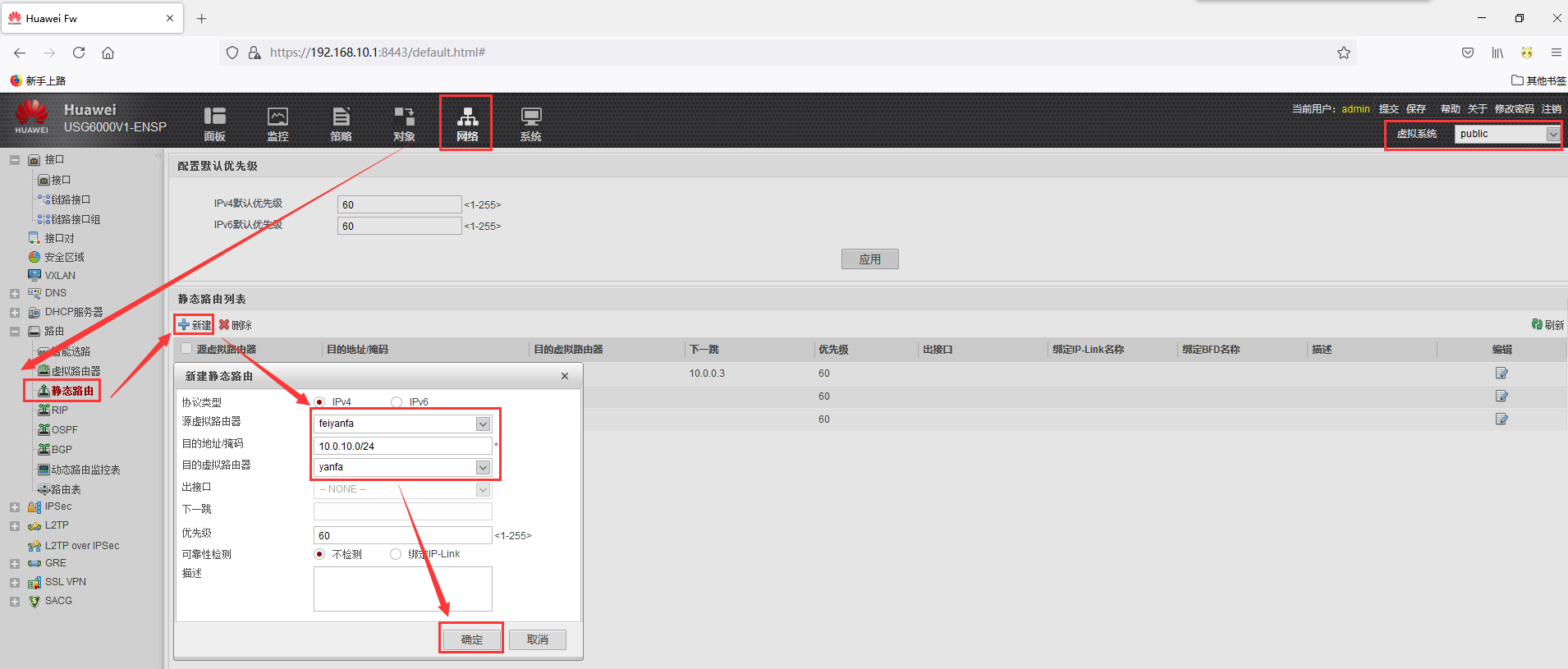Open the 面板 dashboard tab
This screenshot has height=669, width=1568.
pos(215,124)
